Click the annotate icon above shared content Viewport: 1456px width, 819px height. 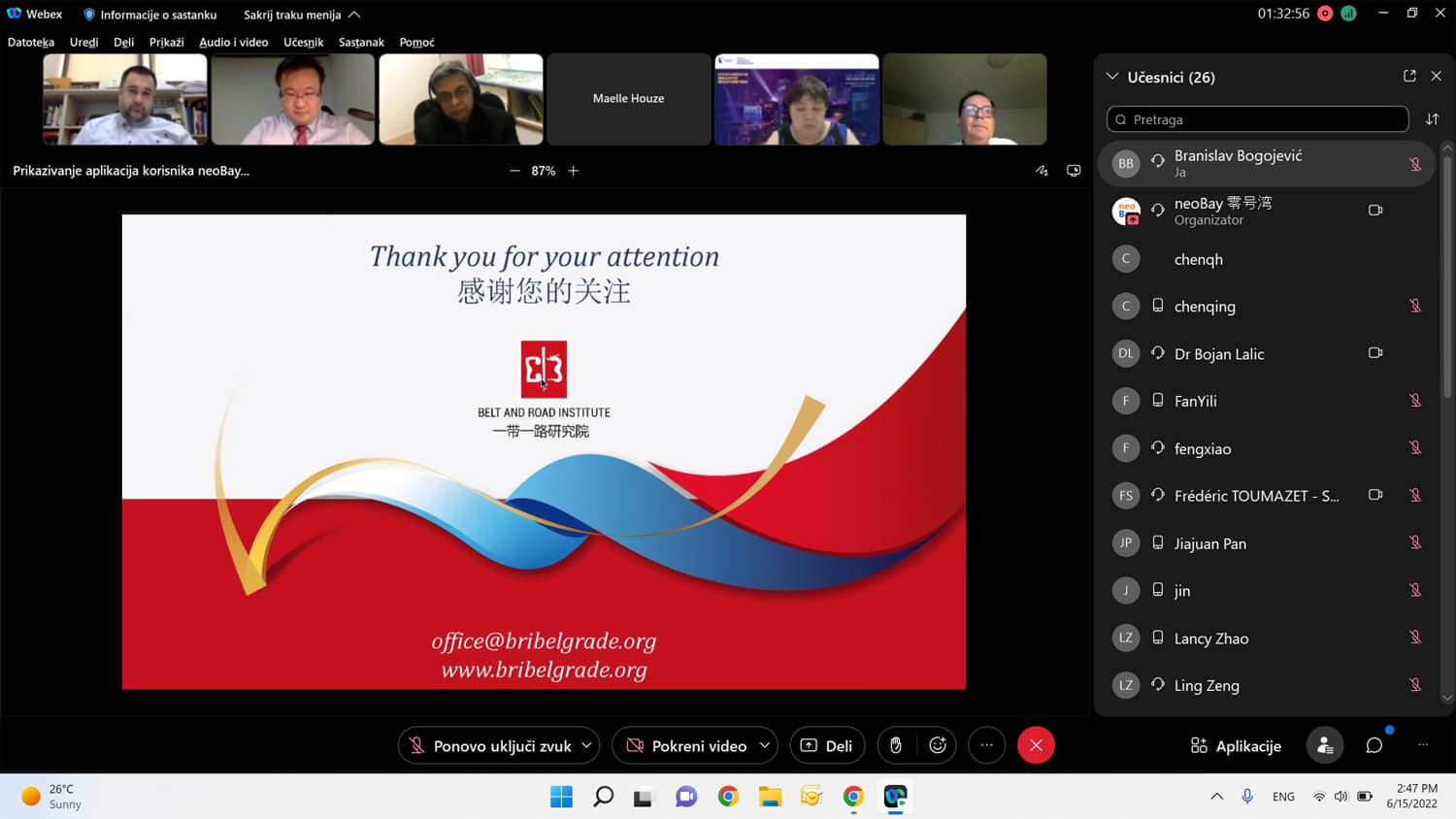pos(1042,171)
